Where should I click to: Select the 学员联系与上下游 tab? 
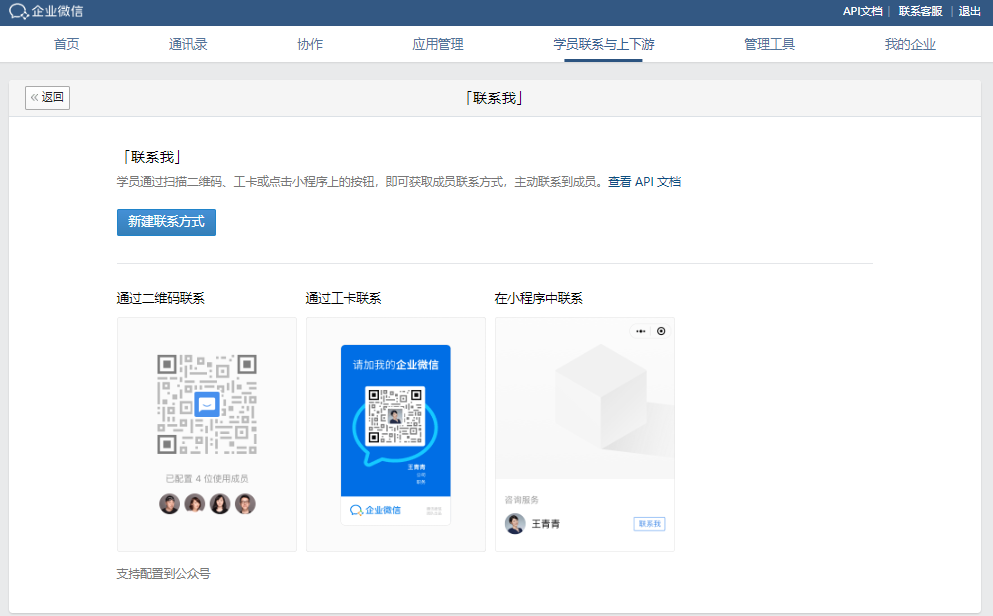(604, 44)
